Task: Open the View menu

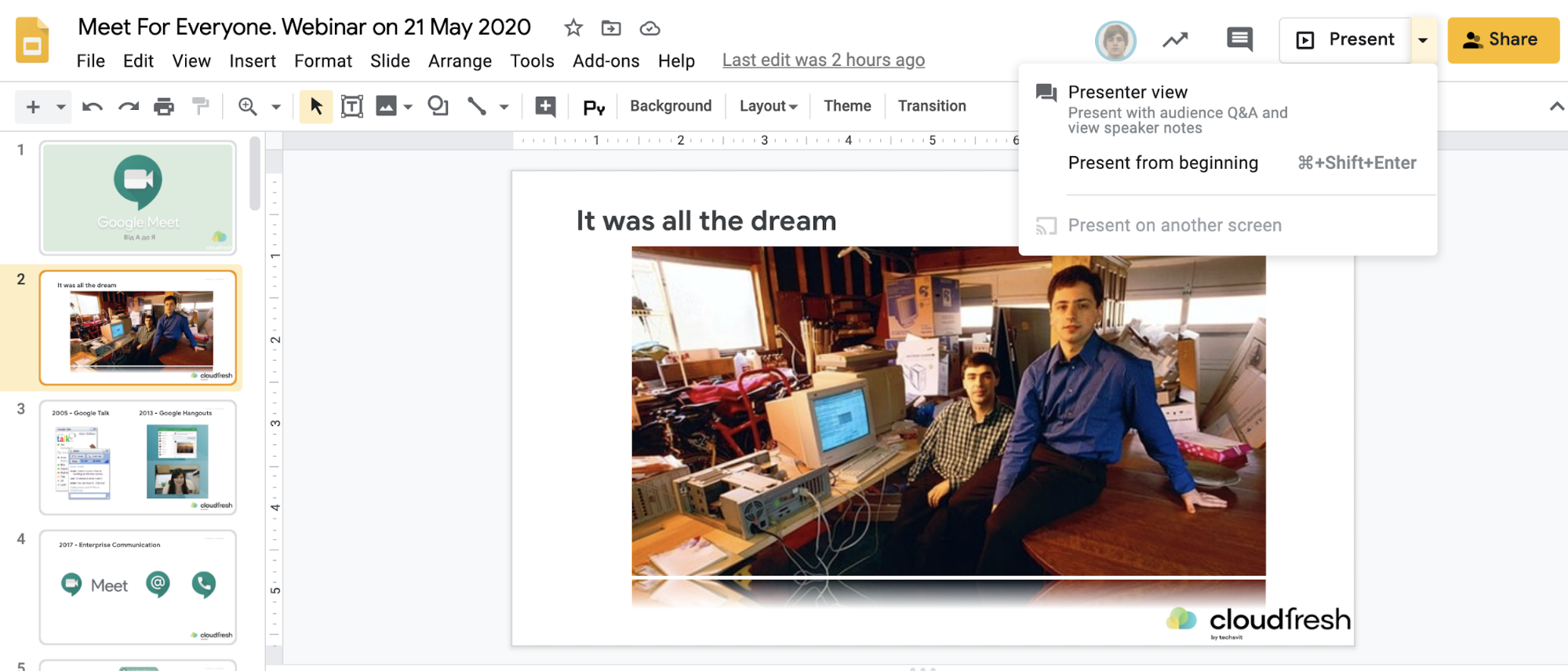Action: pyautogui.click(x=191, y=61)
